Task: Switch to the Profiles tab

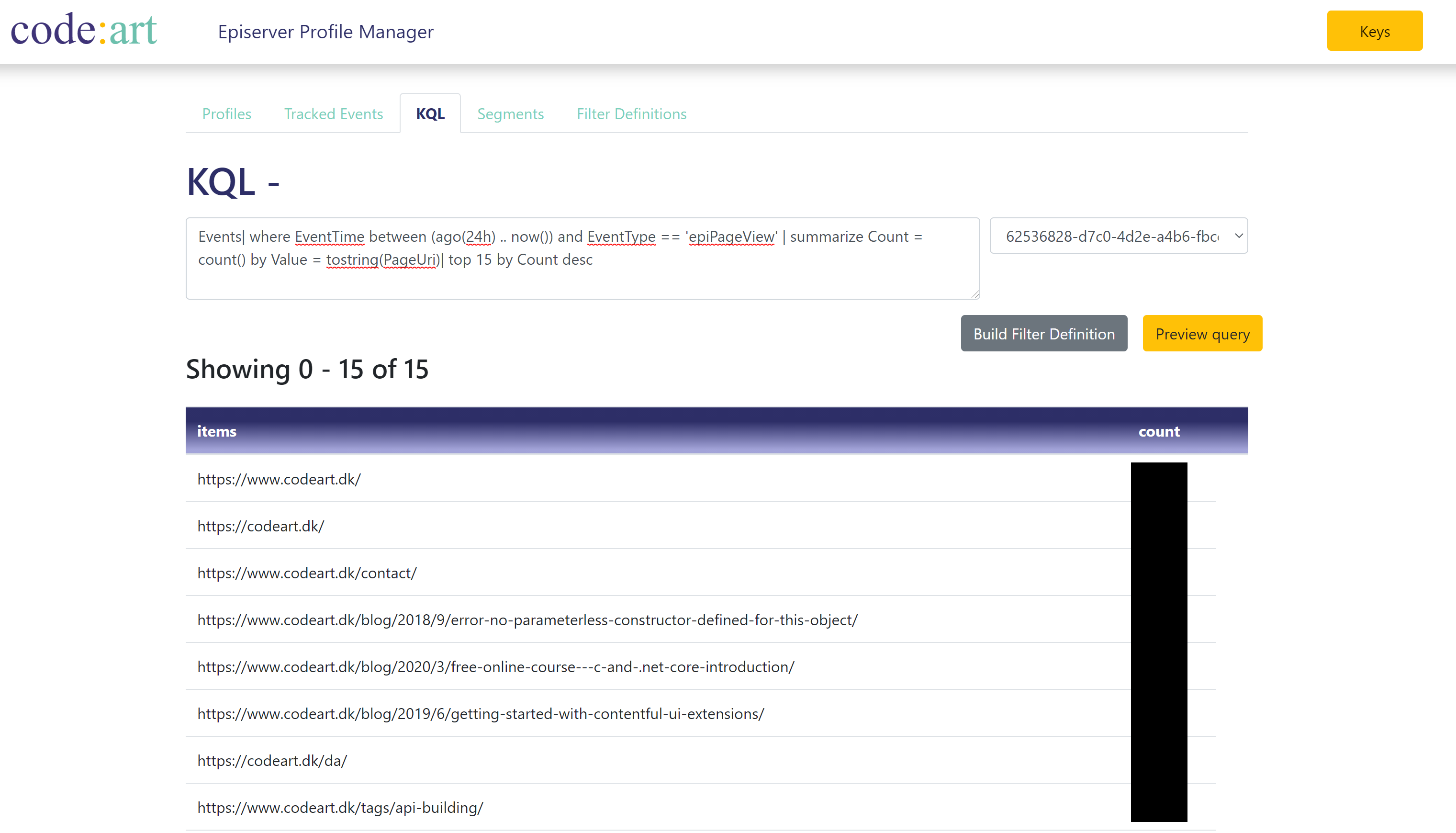Action: [x=226, y=113]
